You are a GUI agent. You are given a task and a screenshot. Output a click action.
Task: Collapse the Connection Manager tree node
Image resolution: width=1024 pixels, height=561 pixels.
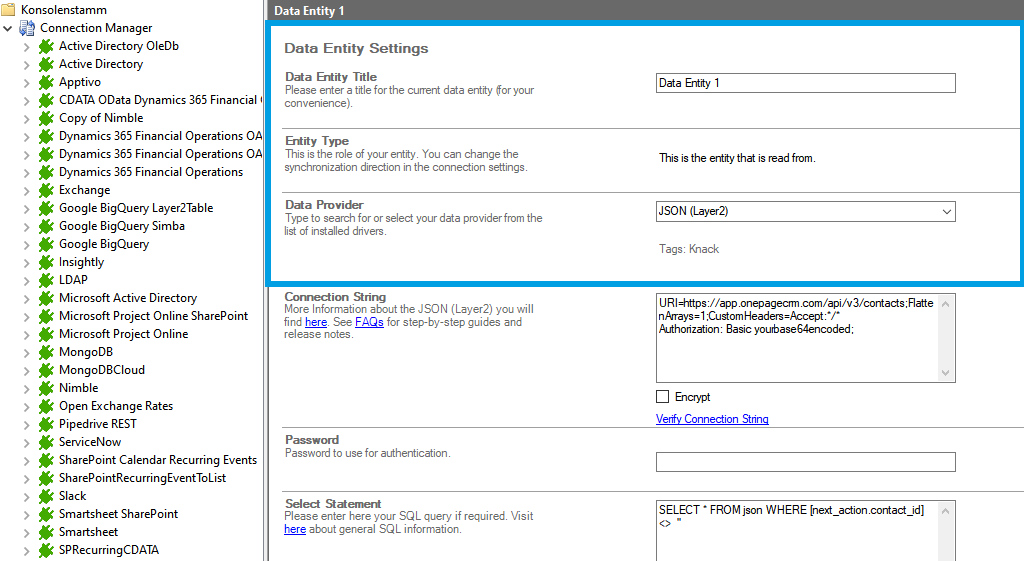pyautogui.click(x=9, y=28)
